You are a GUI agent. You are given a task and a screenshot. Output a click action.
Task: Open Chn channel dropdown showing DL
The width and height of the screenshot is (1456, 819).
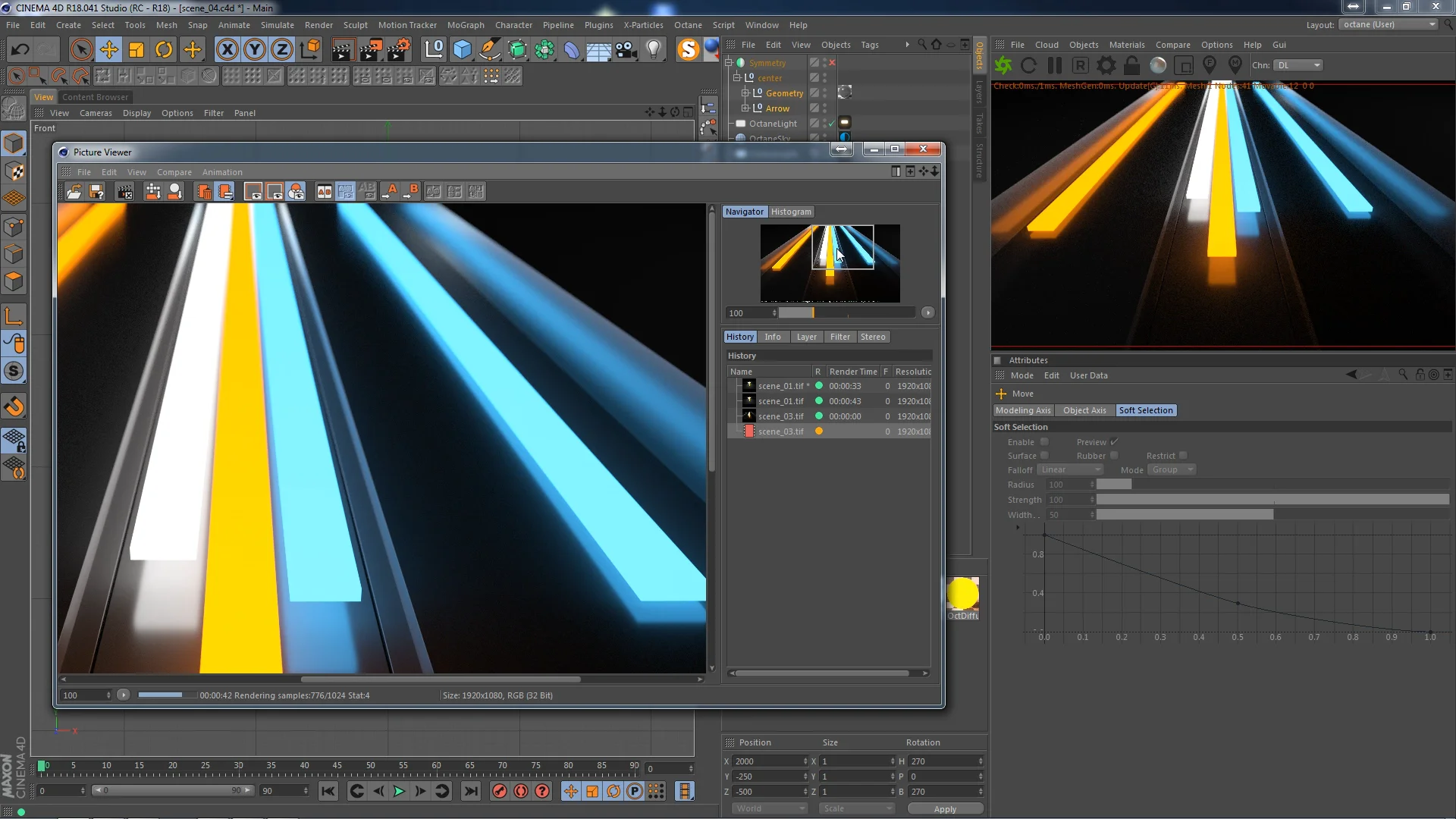(1298, 65)
